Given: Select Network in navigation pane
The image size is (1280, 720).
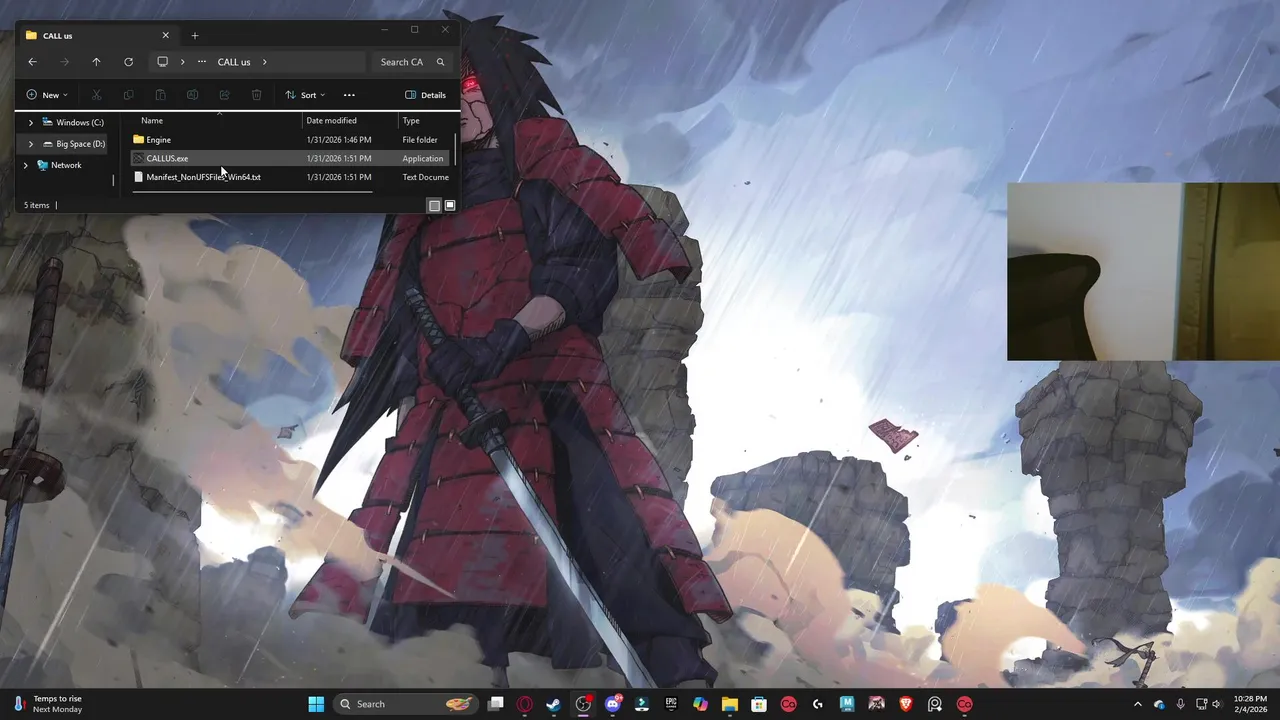Looking at the screenshot, I should [64, 165].
